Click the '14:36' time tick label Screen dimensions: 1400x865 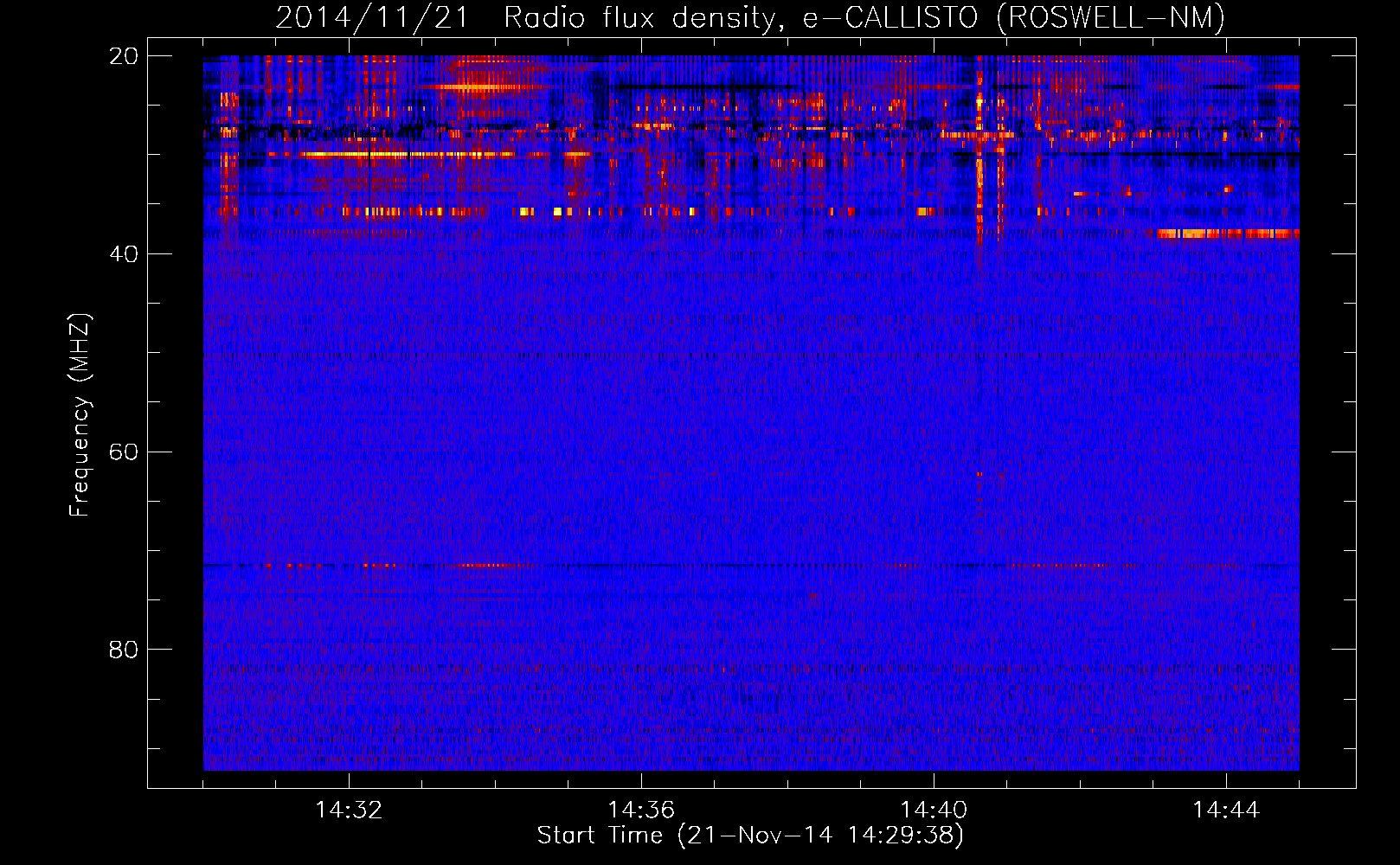641,811
